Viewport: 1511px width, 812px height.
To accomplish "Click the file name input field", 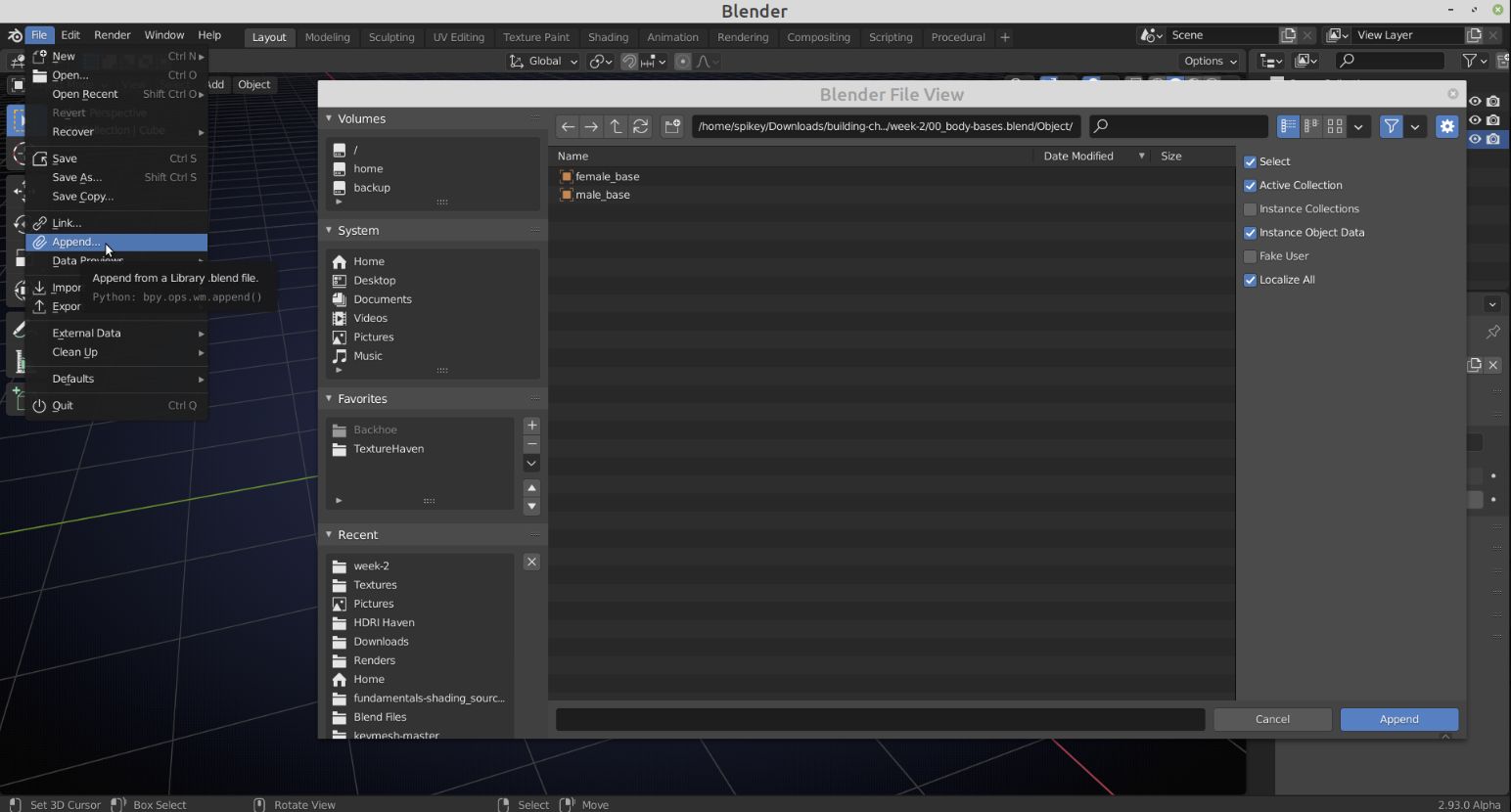I will tap(880, 719).
